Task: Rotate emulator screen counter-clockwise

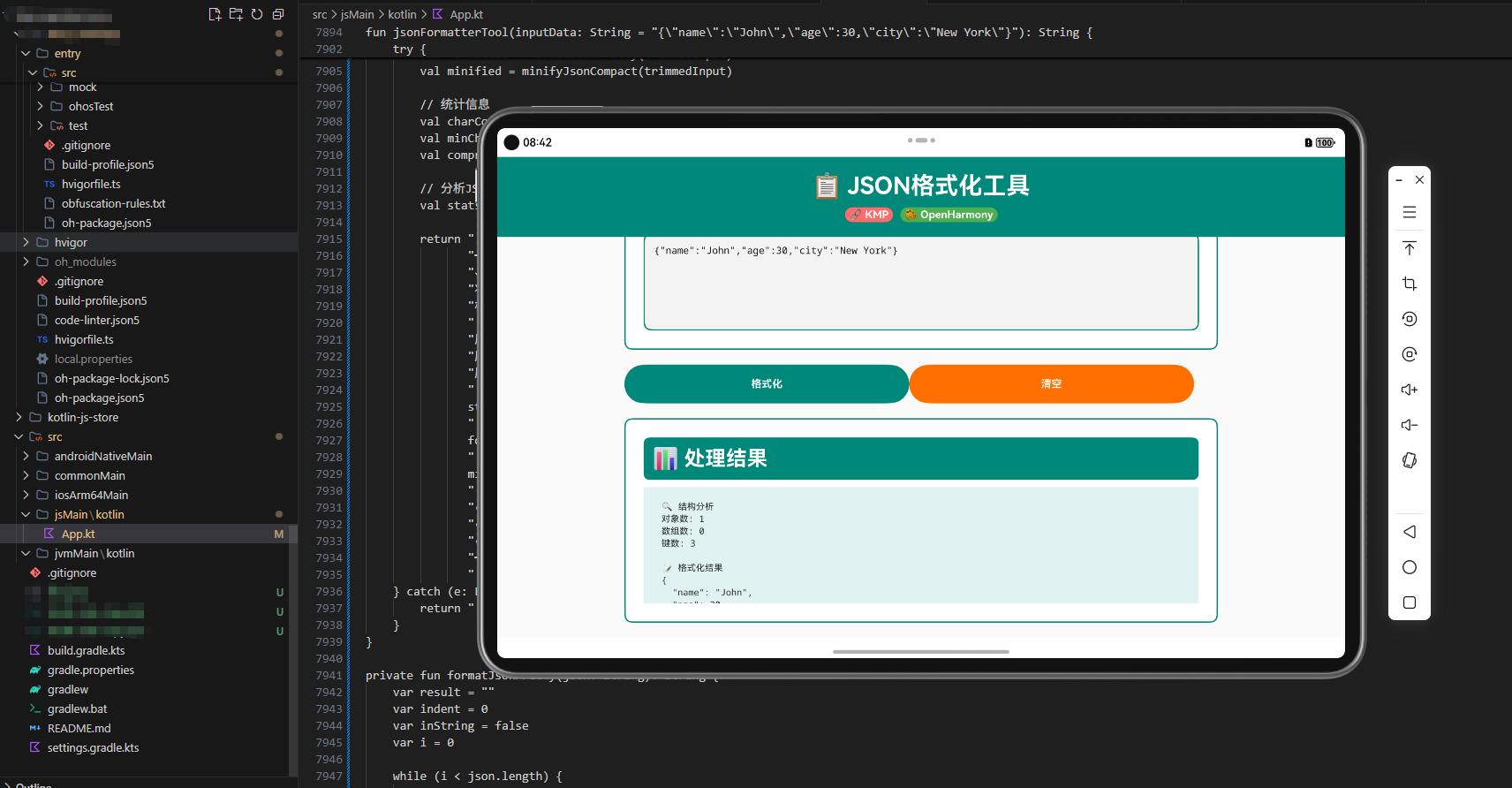Action: tap(1410, 319)
